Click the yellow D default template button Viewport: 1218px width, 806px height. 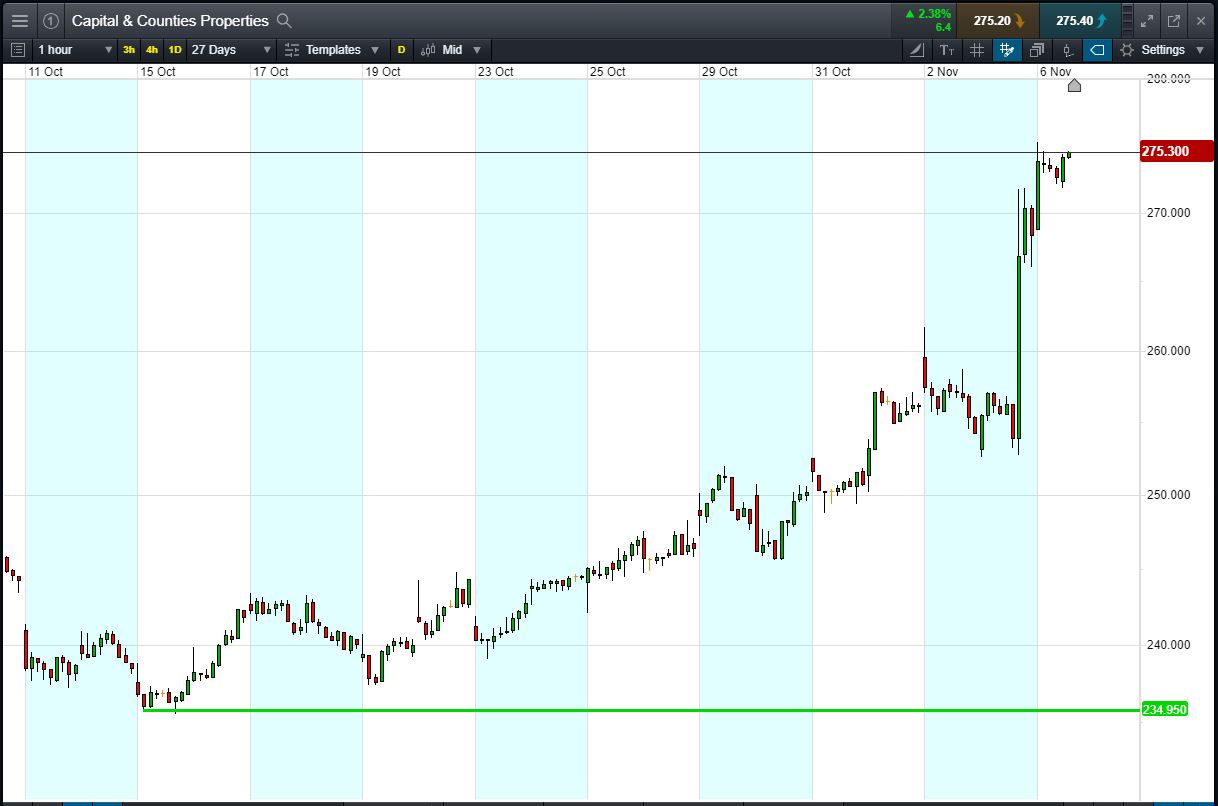(402, 49)
